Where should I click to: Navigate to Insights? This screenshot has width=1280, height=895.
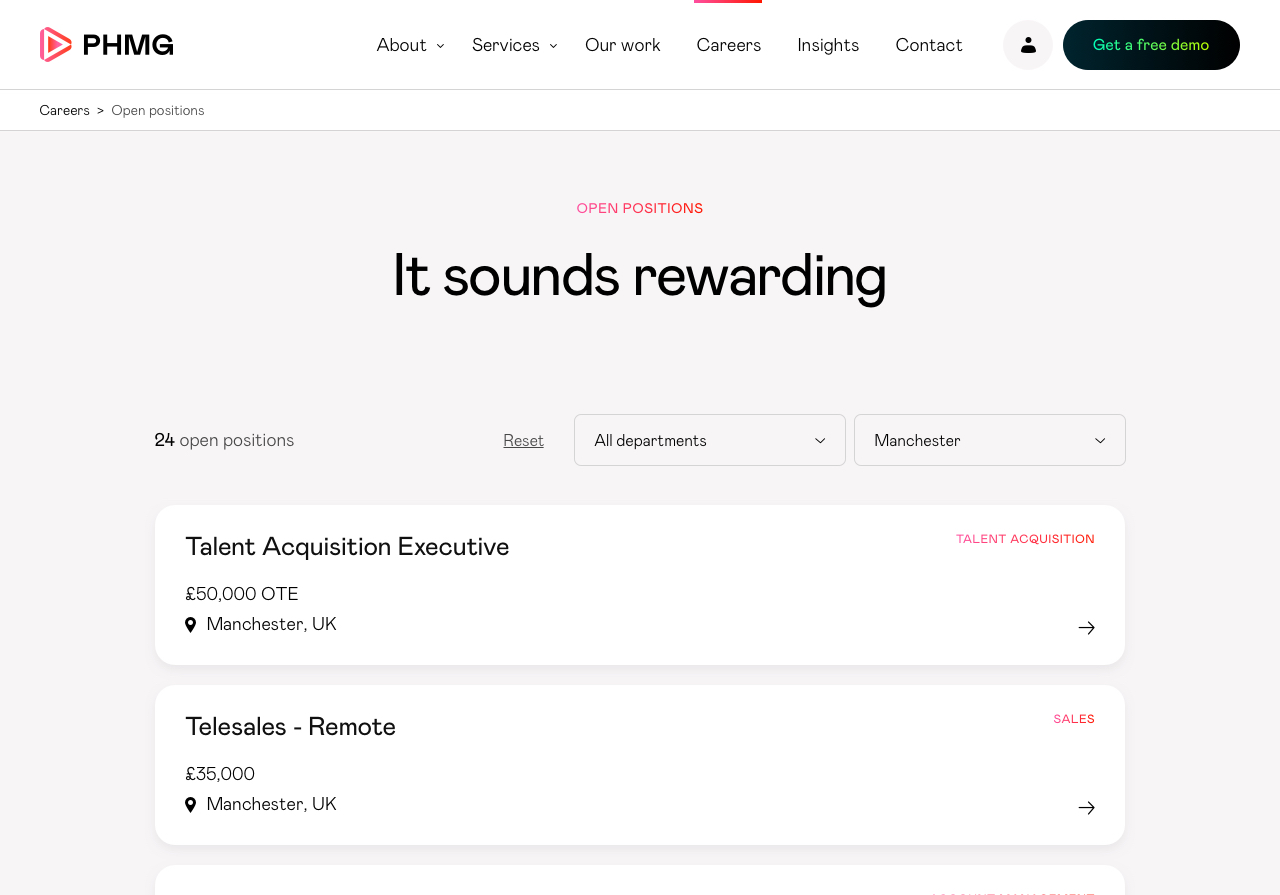828,45
